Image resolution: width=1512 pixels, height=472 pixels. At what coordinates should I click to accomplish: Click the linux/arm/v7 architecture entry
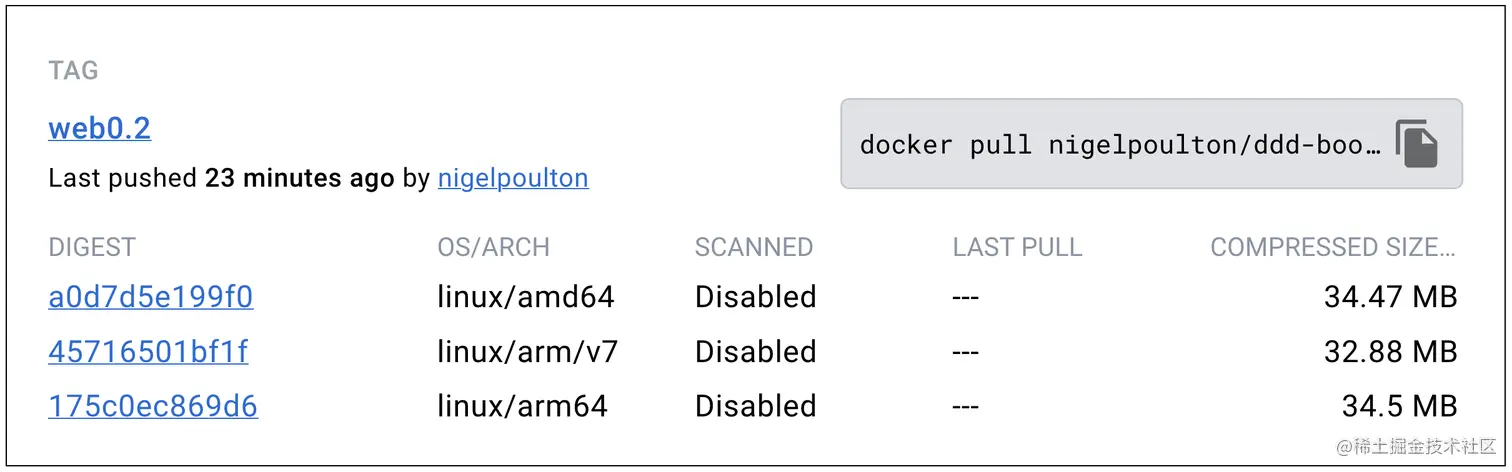coord(526,352)
